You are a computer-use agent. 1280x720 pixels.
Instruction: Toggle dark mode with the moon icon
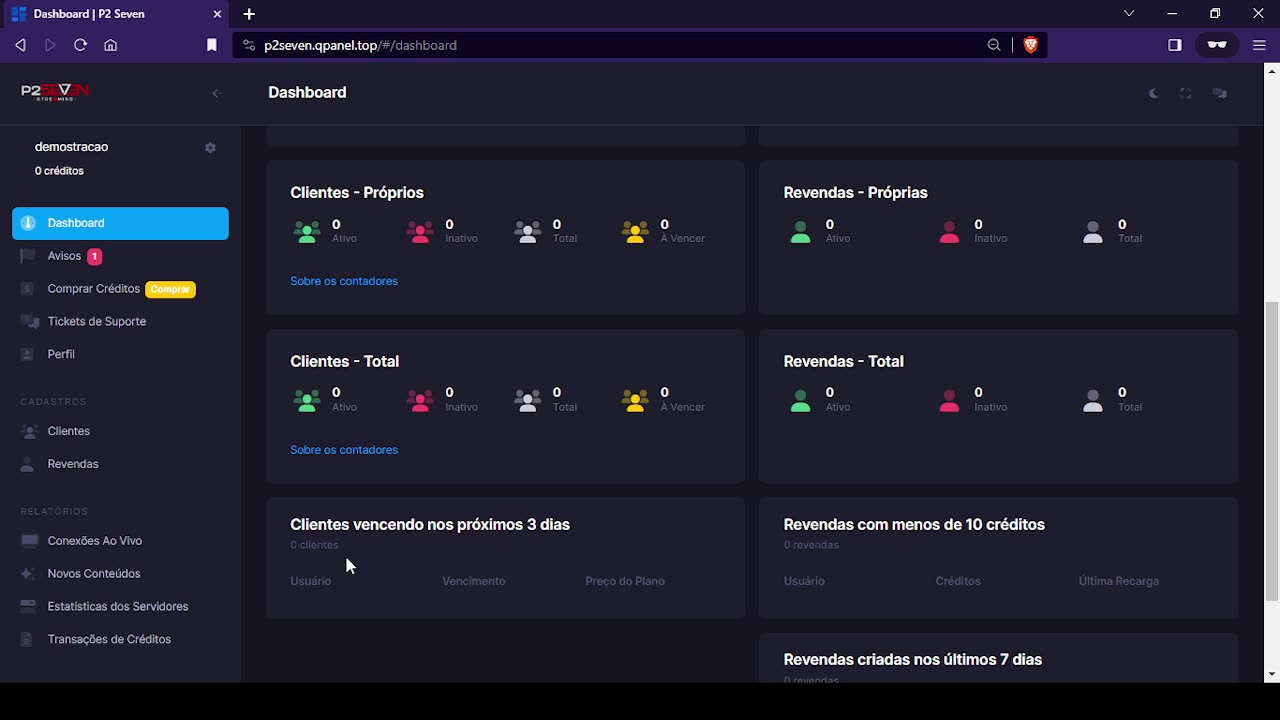1154,93
